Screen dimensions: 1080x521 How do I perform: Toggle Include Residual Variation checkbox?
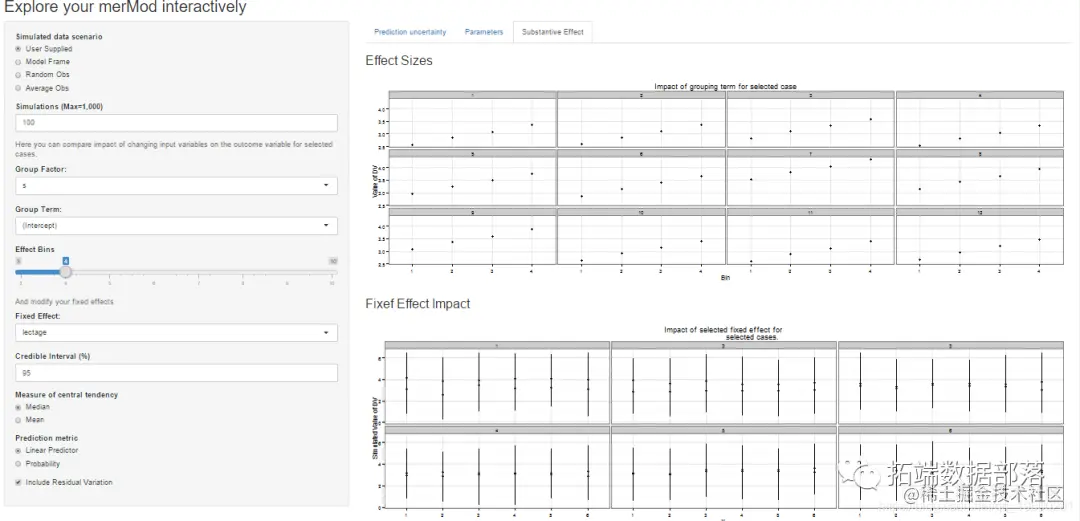coord(19,482)
